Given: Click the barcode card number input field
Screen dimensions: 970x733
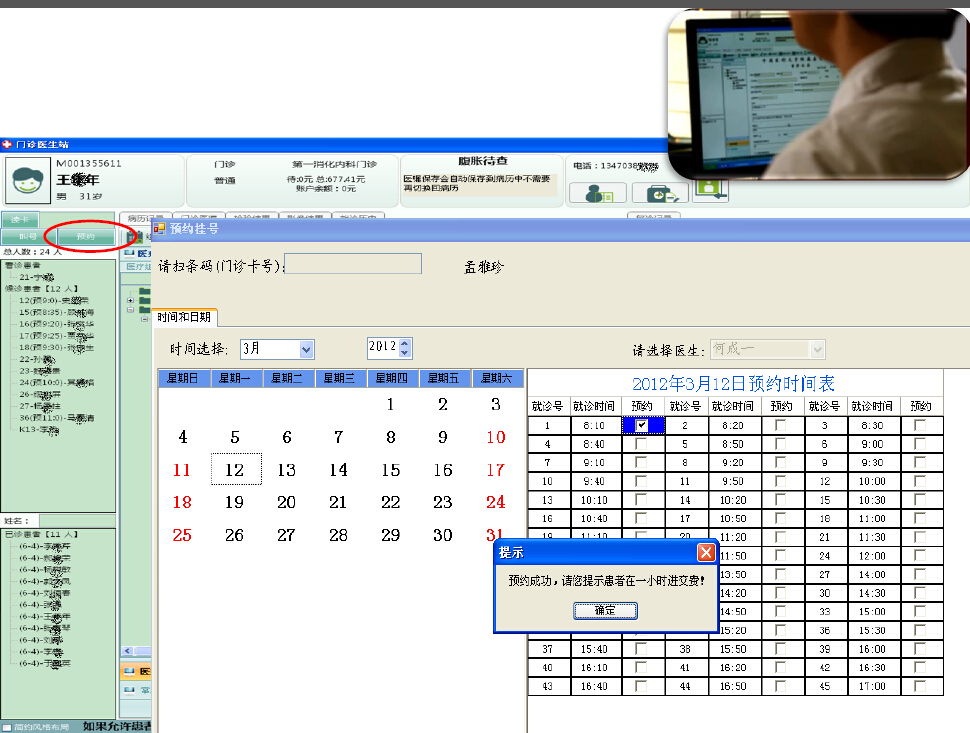Looking at the screenshot, I should tap(353, 264).
